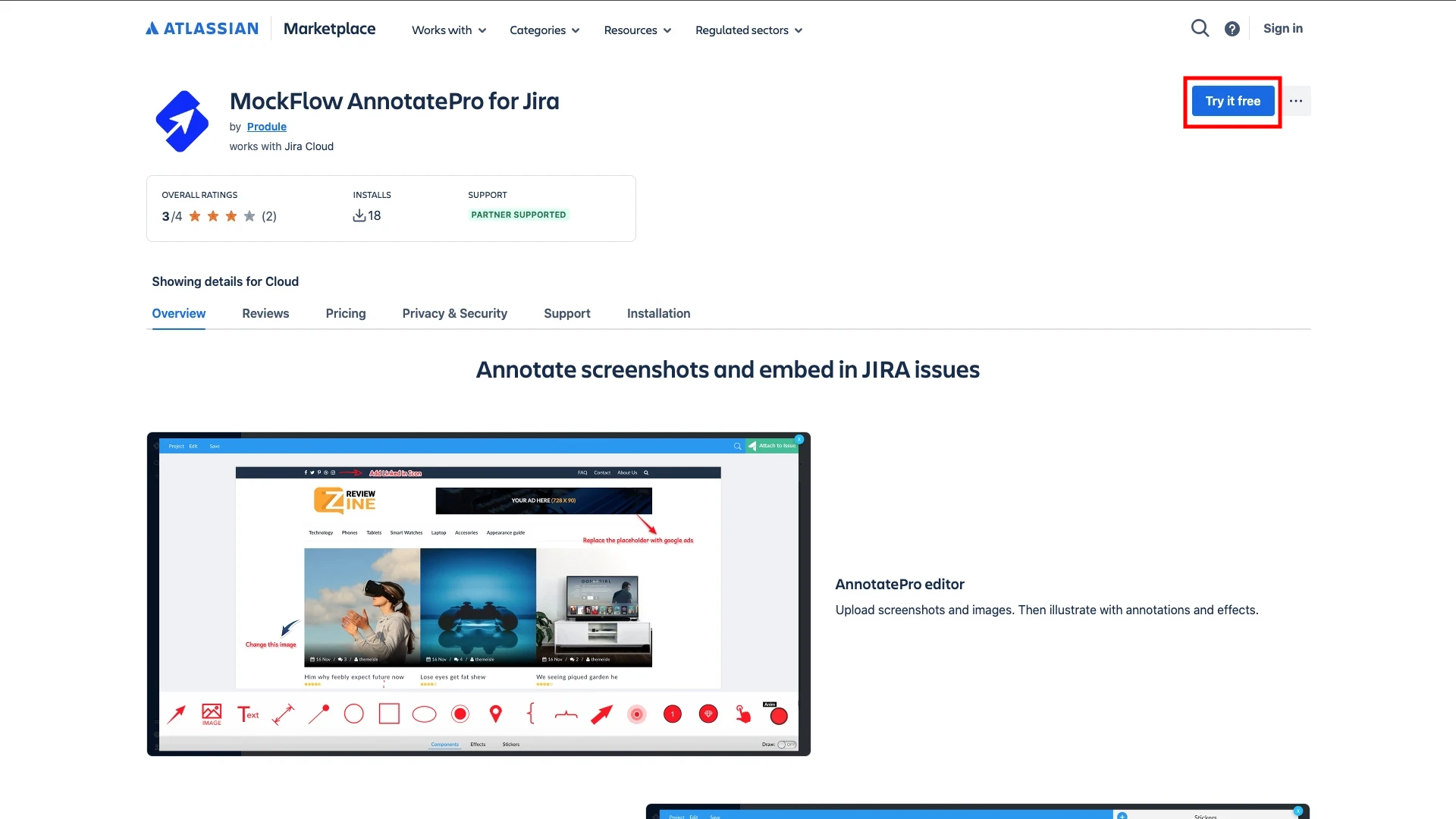This screenshot has height=819, width=1456.
Task: Select the Text tool in the AnnotatePro toolbar
Action: tap(248, 714)
